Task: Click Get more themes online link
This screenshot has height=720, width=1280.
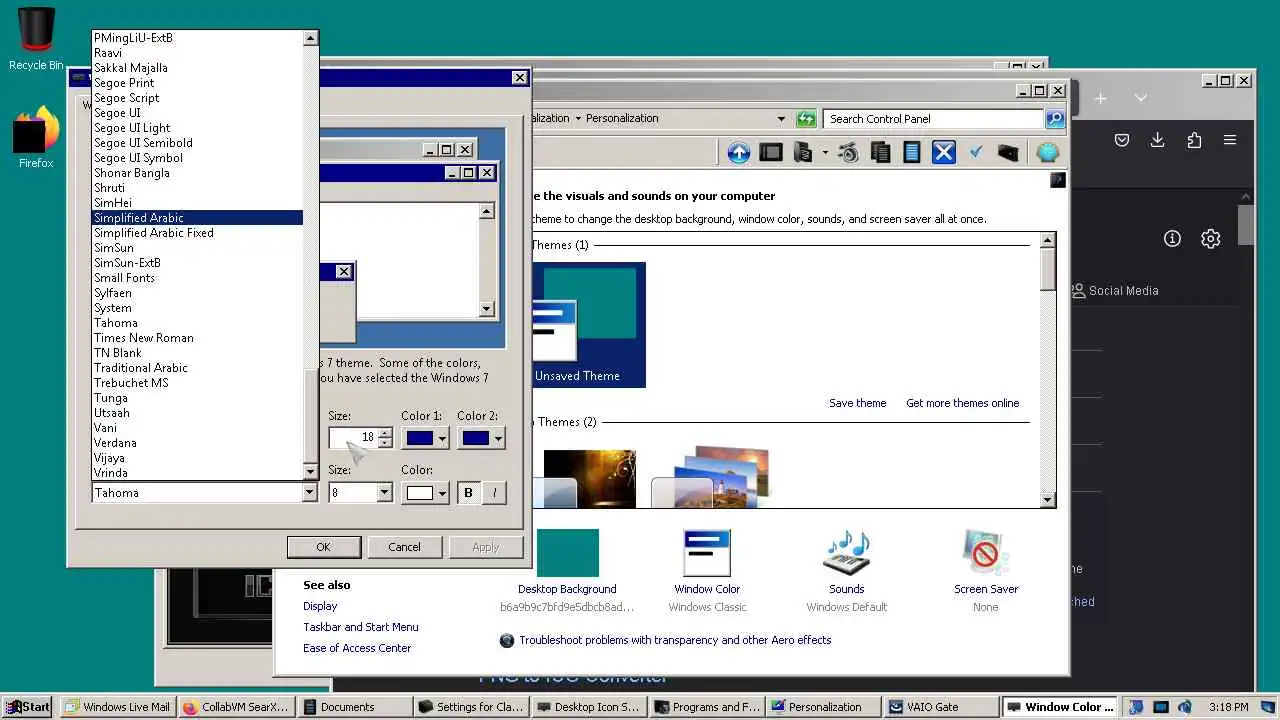Action: (x=962, y=403)
